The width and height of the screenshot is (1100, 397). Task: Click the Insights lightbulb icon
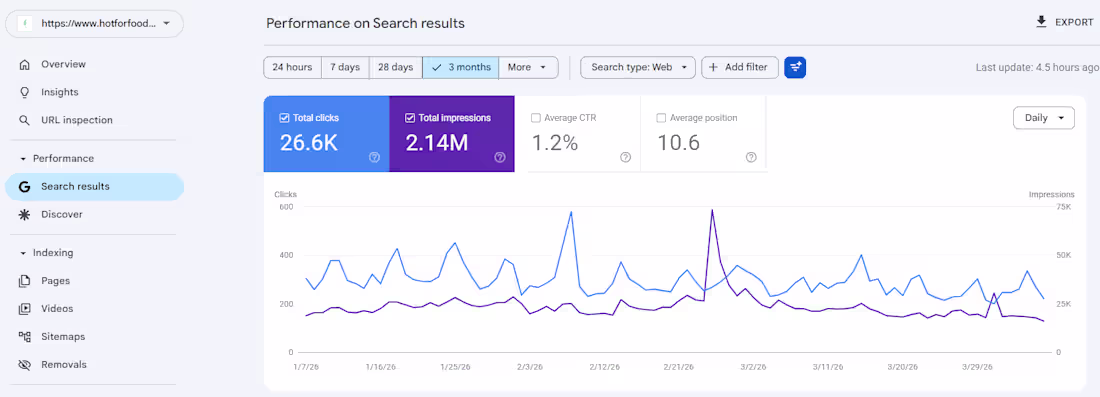tap(25, 93)
